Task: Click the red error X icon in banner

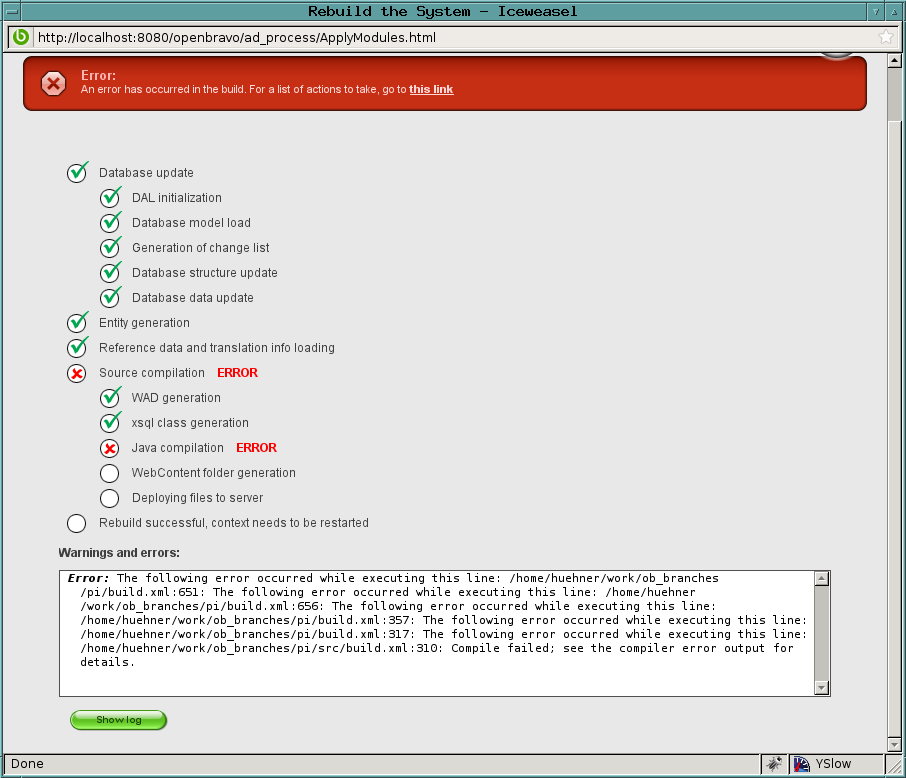Action: tap(54, 84)
